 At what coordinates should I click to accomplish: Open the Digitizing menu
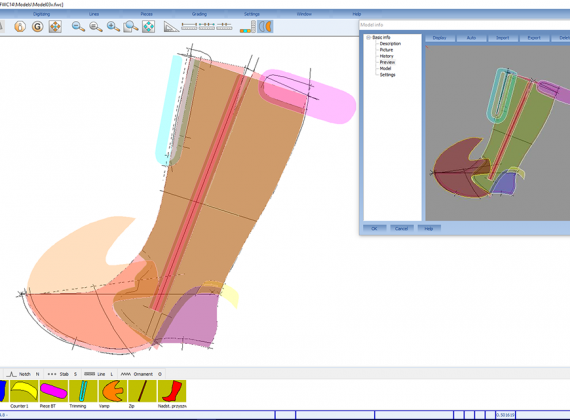[x=41, y=14]
